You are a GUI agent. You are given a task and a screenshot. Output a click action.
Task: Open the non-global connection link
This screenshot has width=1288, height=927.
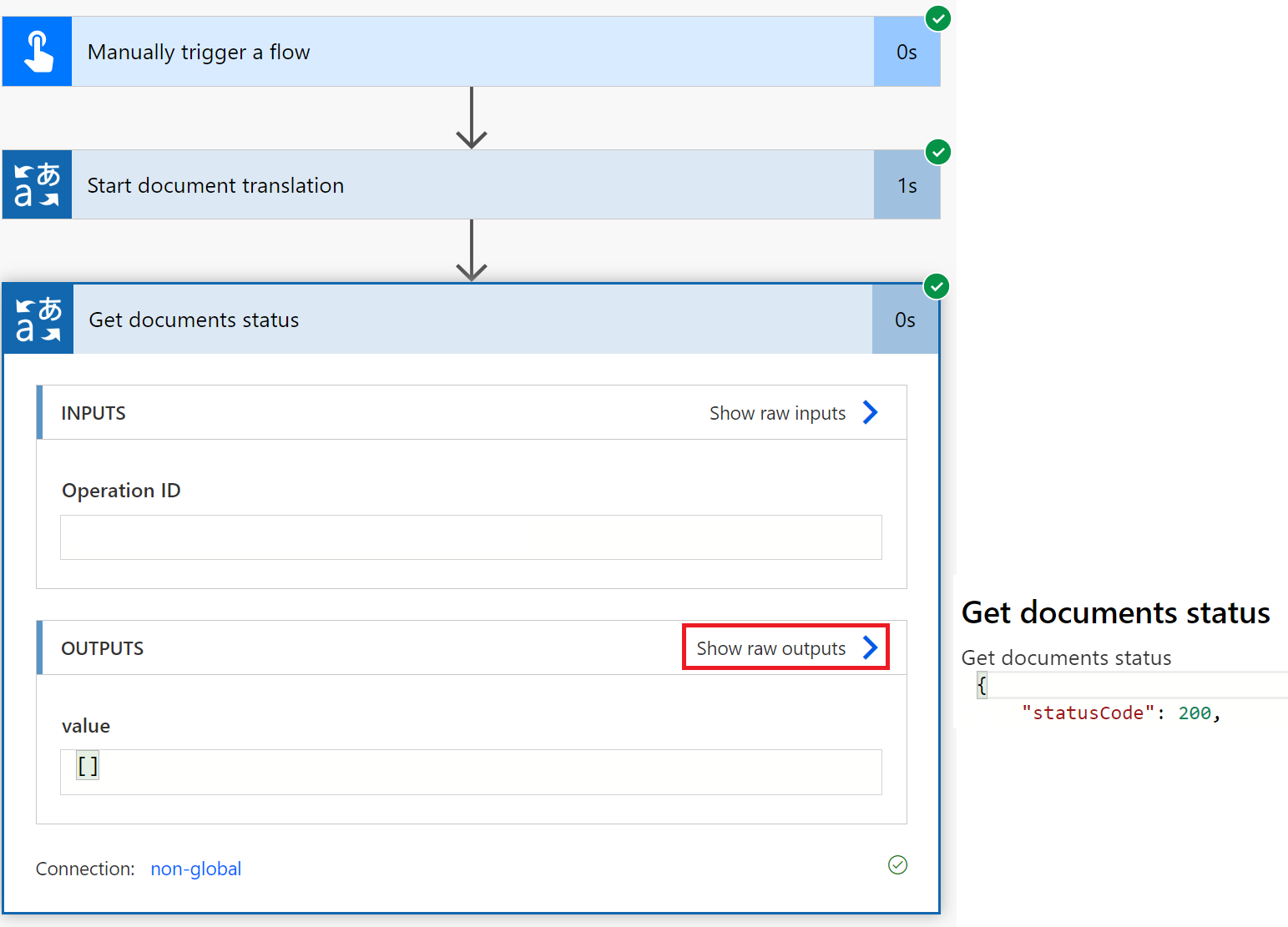click(195, 869)
